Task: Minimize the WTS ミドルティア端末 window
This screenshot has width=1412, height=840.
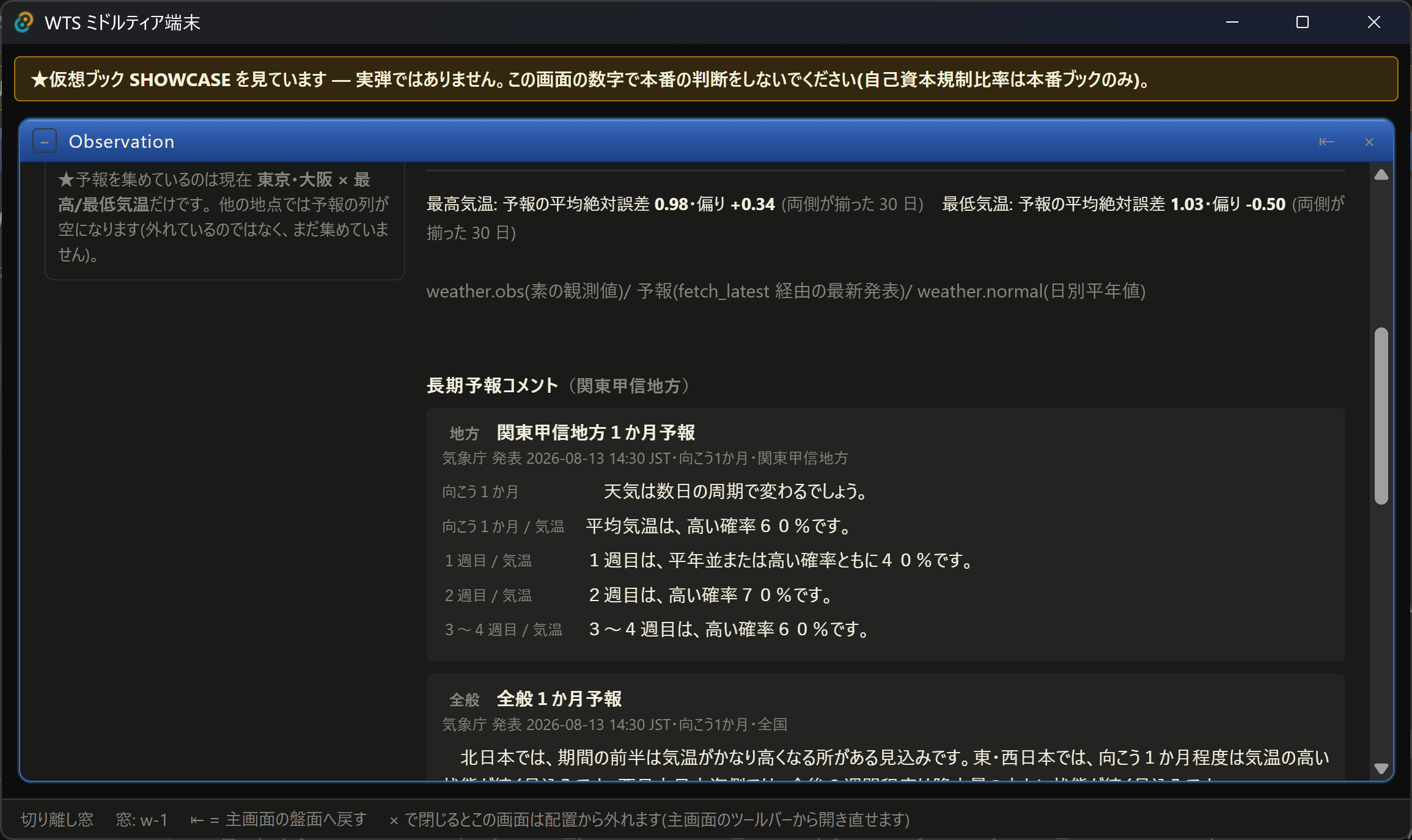Action: click(1232, 22)
